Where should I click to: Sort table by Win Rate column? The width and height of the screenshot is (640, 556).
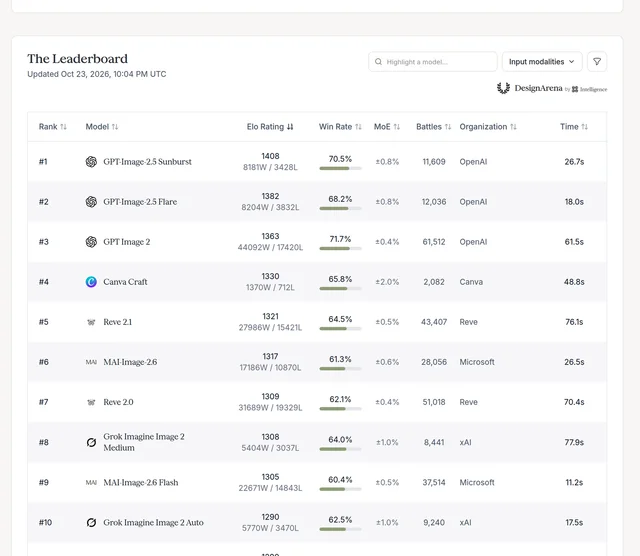[340, 127]
